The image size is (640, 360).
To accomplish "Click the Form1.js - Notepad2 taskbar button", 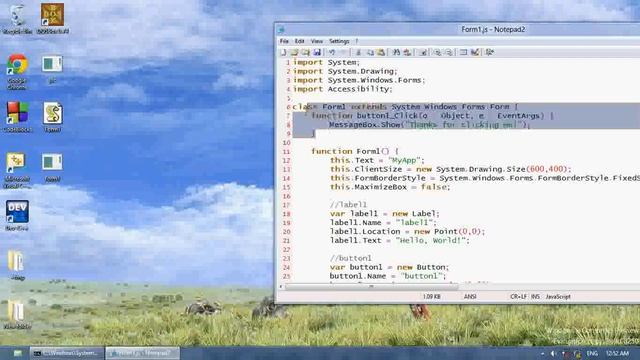I will click(142, 353).
